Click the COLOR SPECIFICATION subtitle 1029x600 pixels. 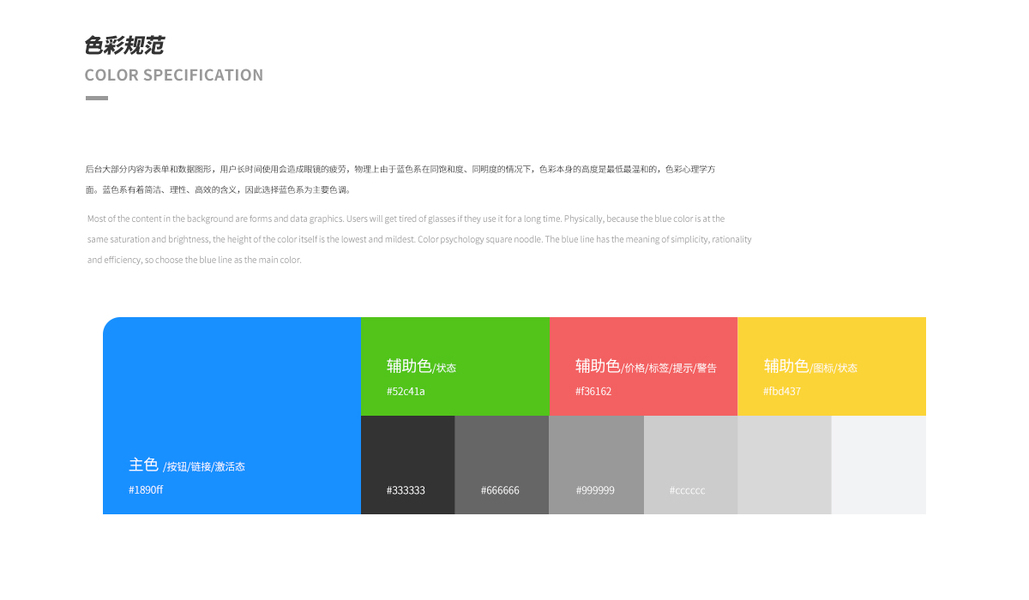(174, 75)
